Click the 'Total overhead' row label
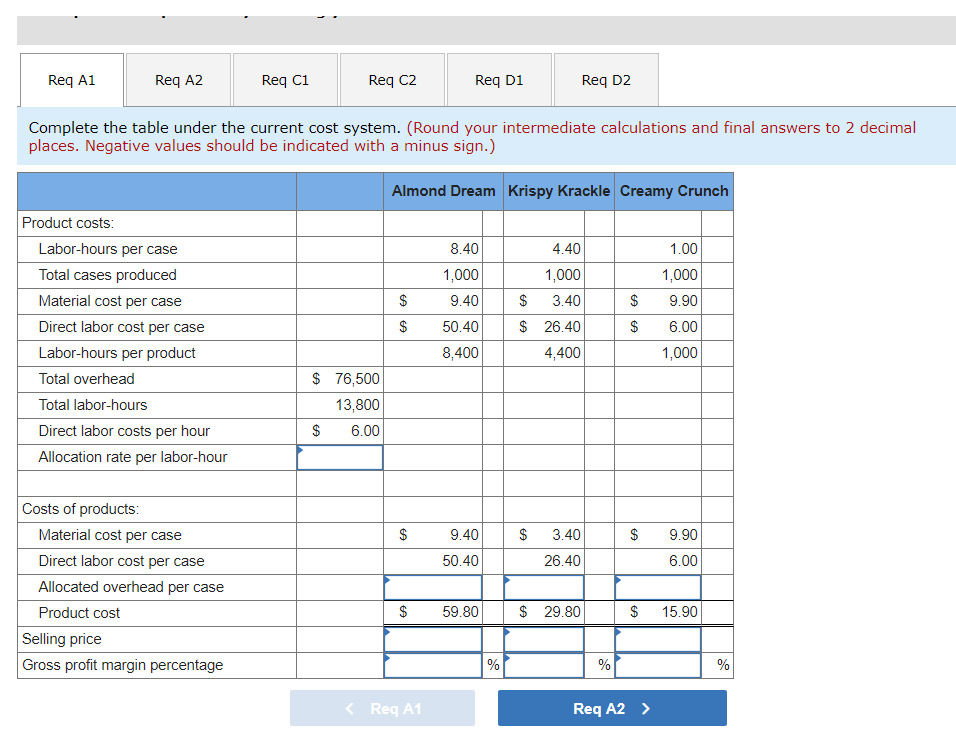Viewport: 956px width, 739px height. pos(87,379)
